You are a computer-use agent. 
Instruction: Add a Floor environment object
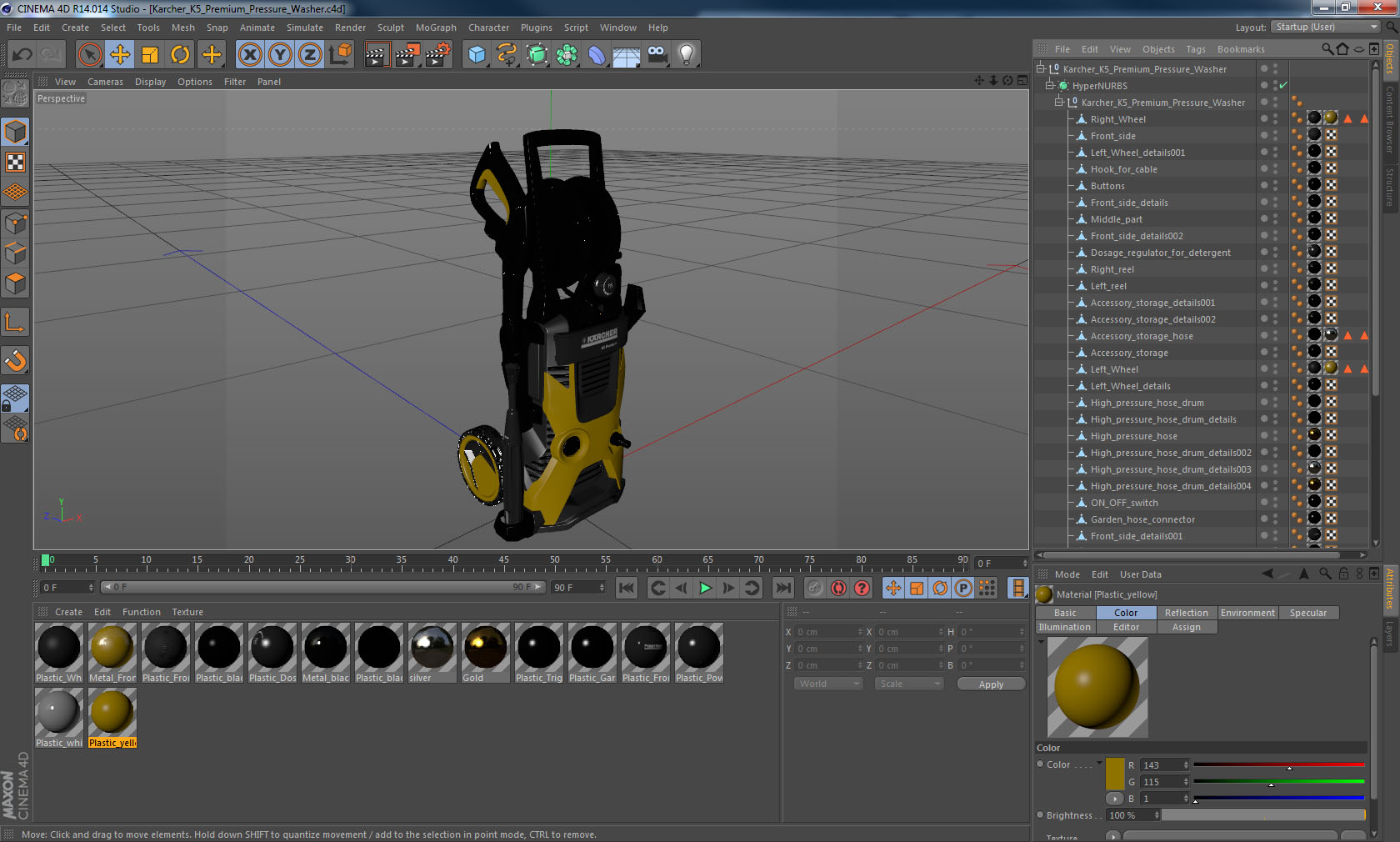point(627,55)
